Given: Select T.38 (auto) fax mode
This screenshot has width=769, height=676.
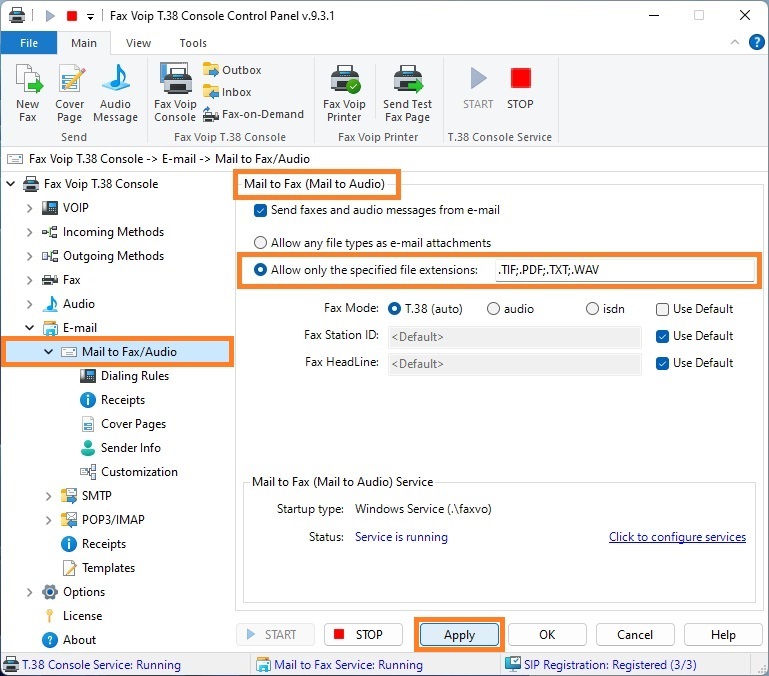Looking at the screenshot, I should tap(394, 309).
